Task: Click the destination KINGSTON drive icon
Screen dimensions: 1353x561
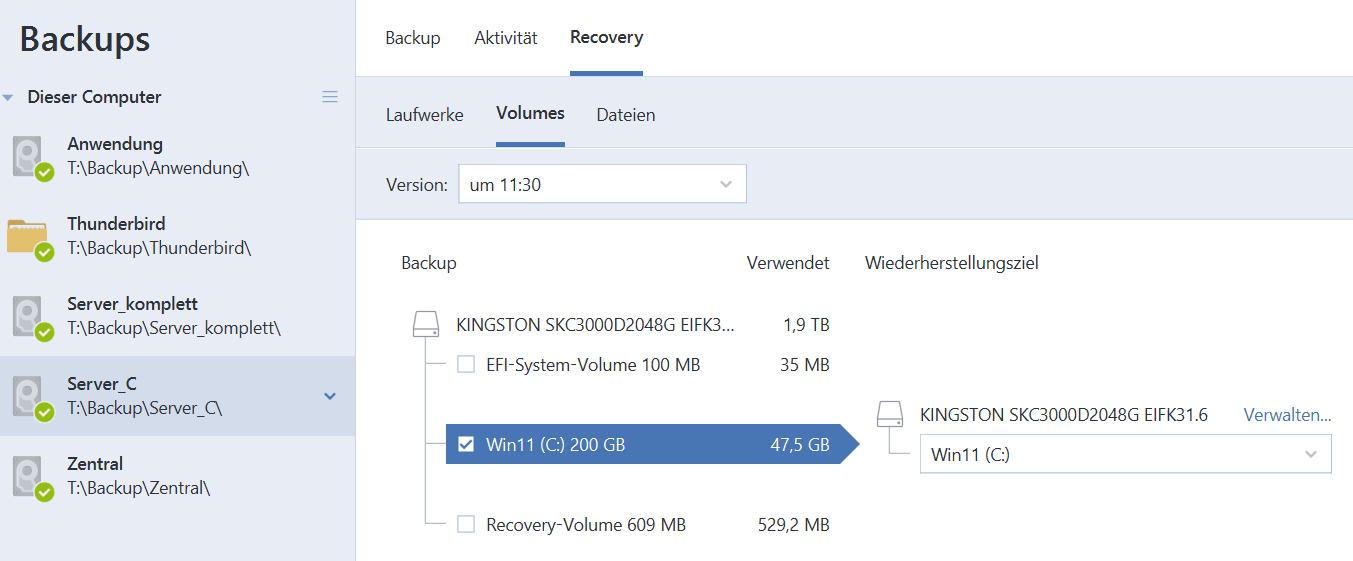Action: 890,415
